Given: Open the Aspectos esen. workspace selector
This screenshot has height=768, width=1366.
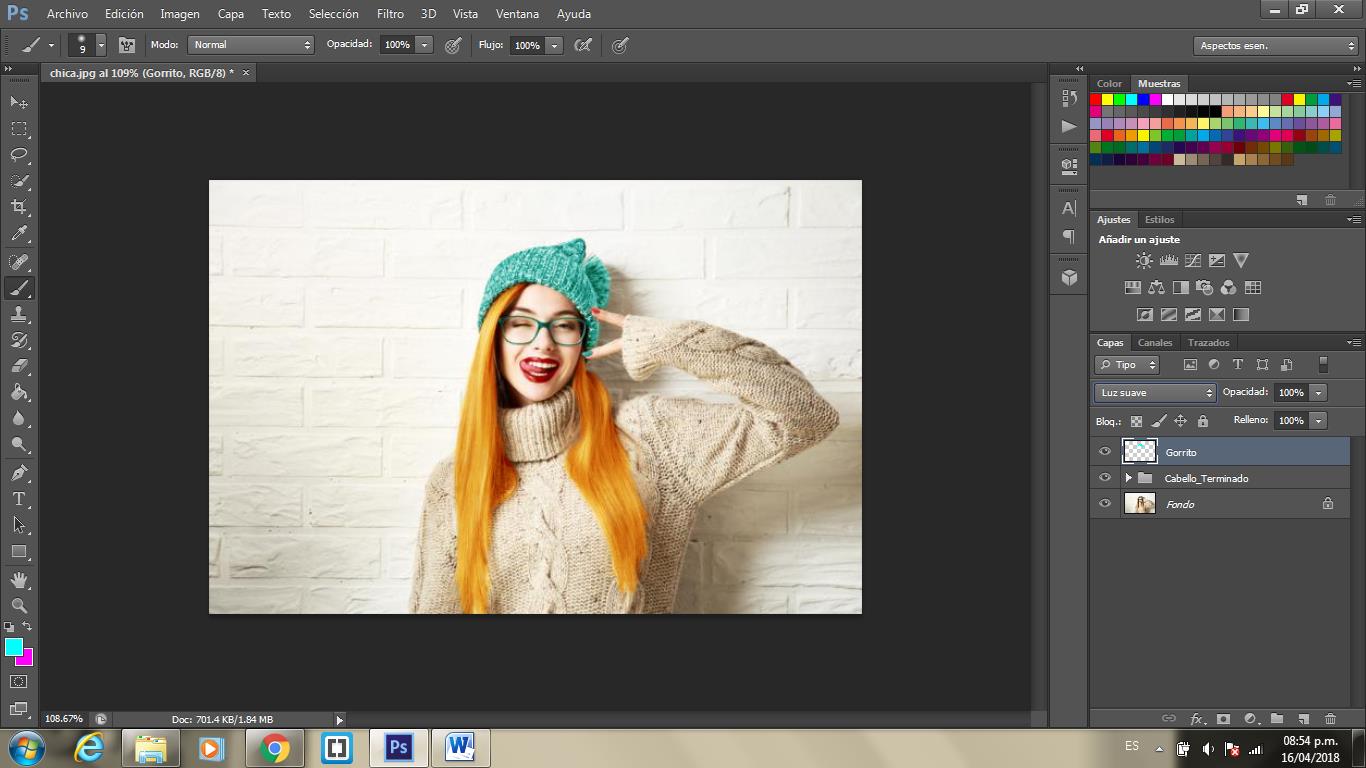Looking at the screenshot, I should 1275,46.
